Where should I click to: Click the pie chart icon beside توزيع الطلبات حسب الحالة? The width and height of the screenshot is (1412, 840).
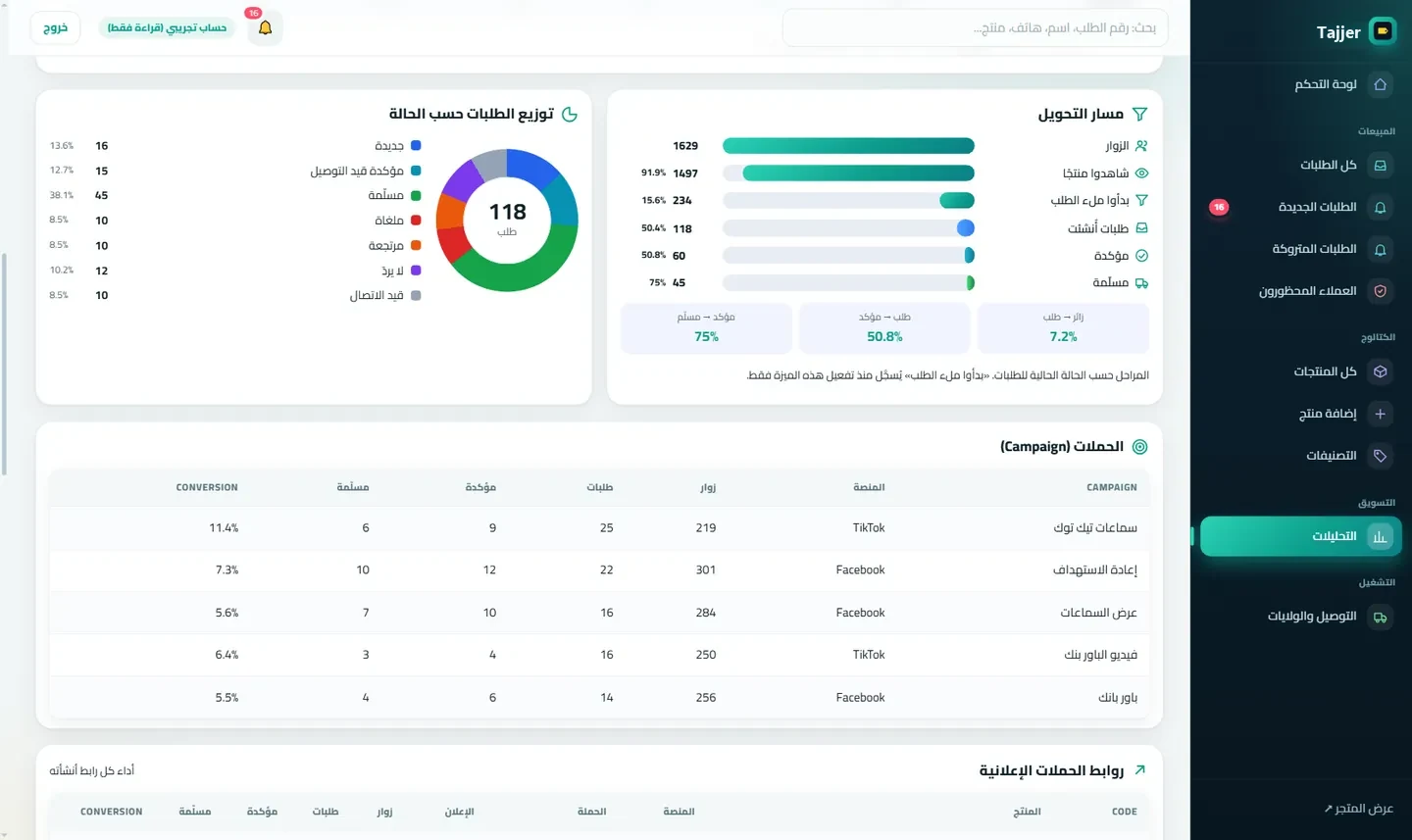pos(570,115)
